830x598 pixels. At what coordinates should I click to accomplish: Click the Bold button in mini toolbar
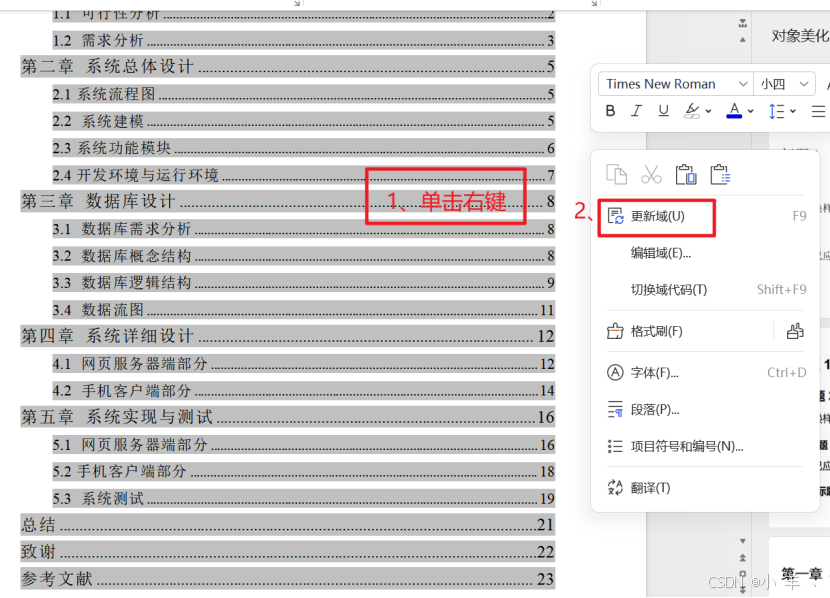tap(610, 111)
